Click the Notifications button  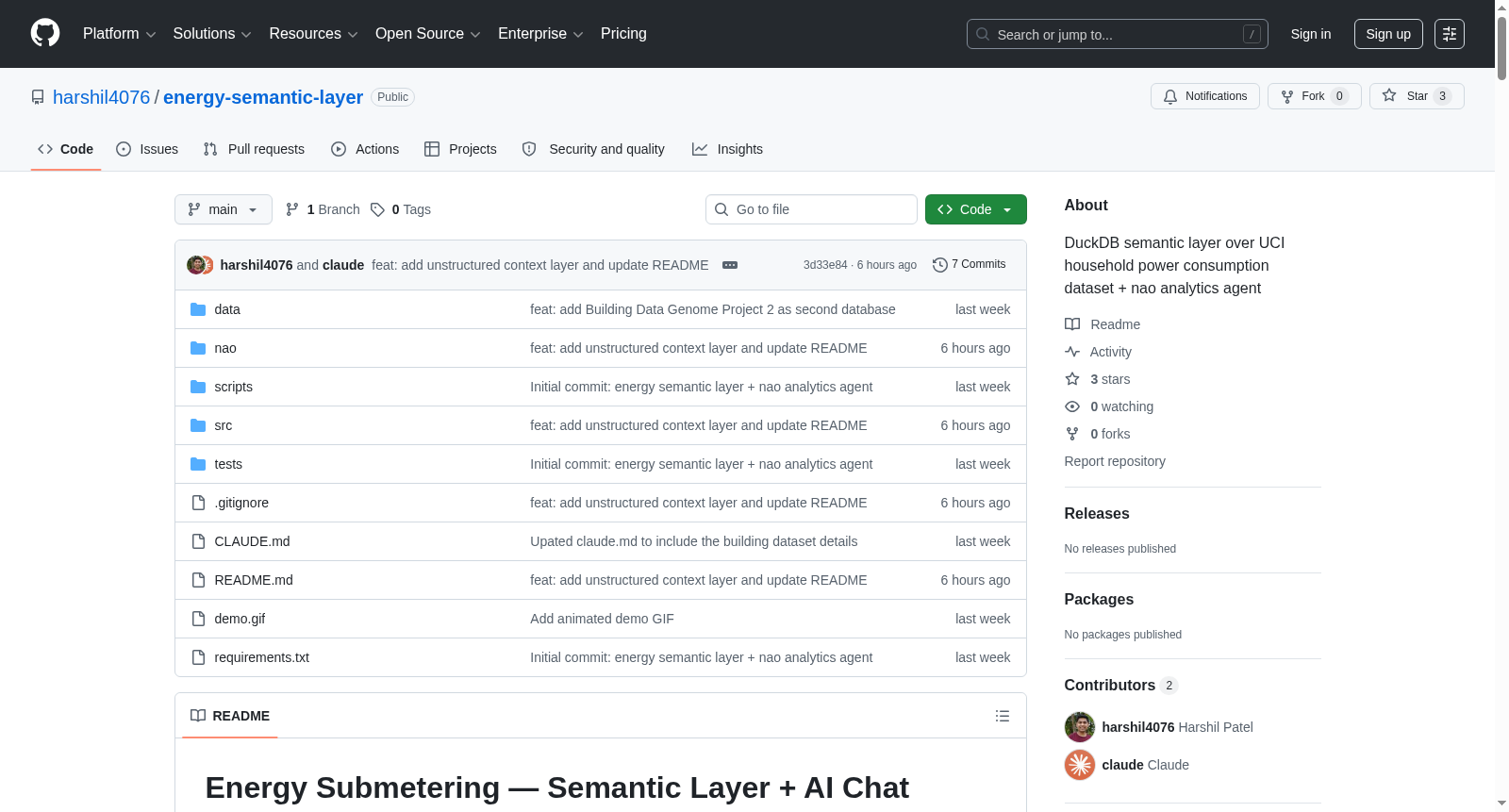click(x=1205, y=96)
